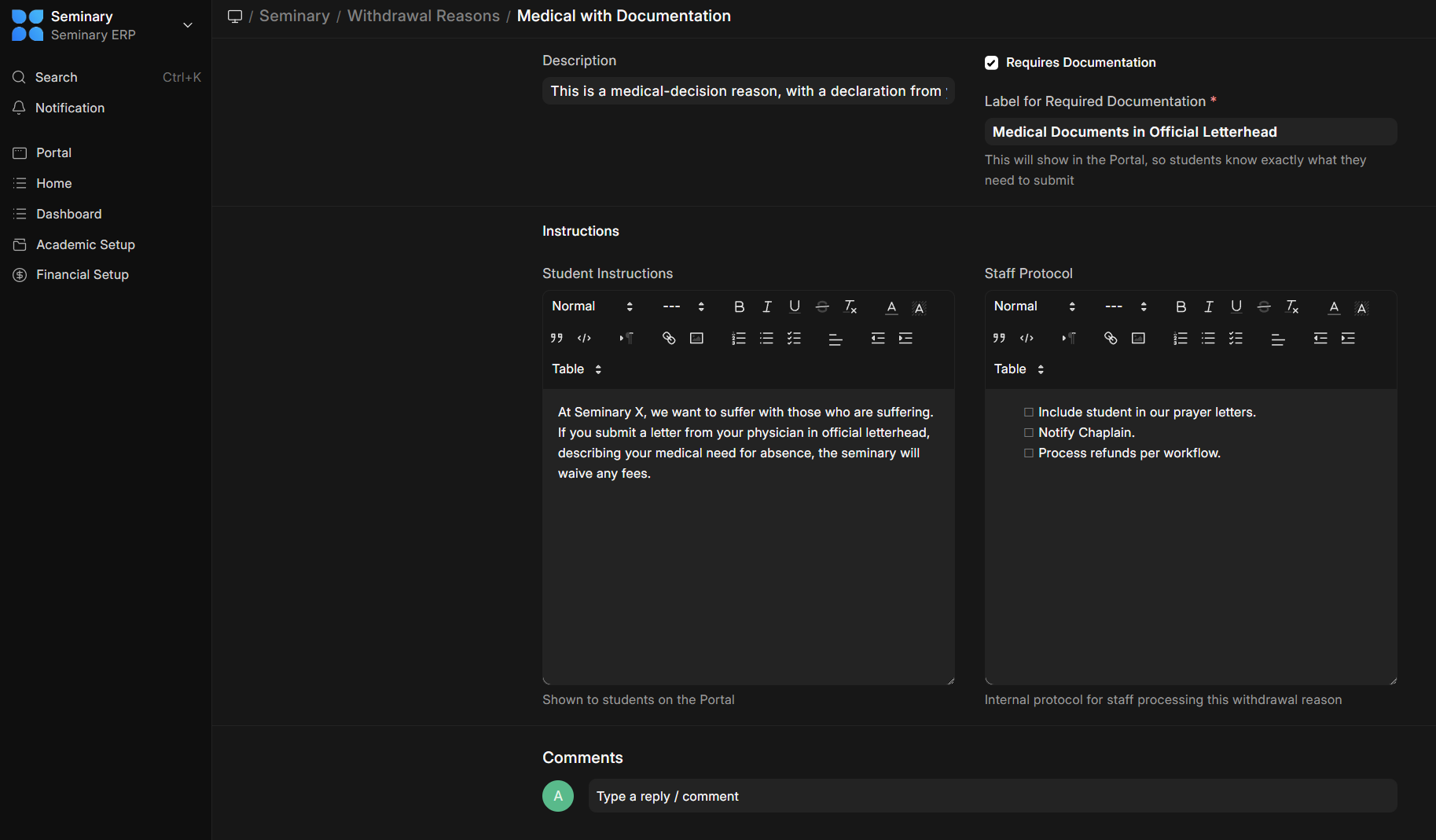Toggle underline in Staff Protocol toolbar
This screenshot has width=1436, height=840.
click(1236, 306)
